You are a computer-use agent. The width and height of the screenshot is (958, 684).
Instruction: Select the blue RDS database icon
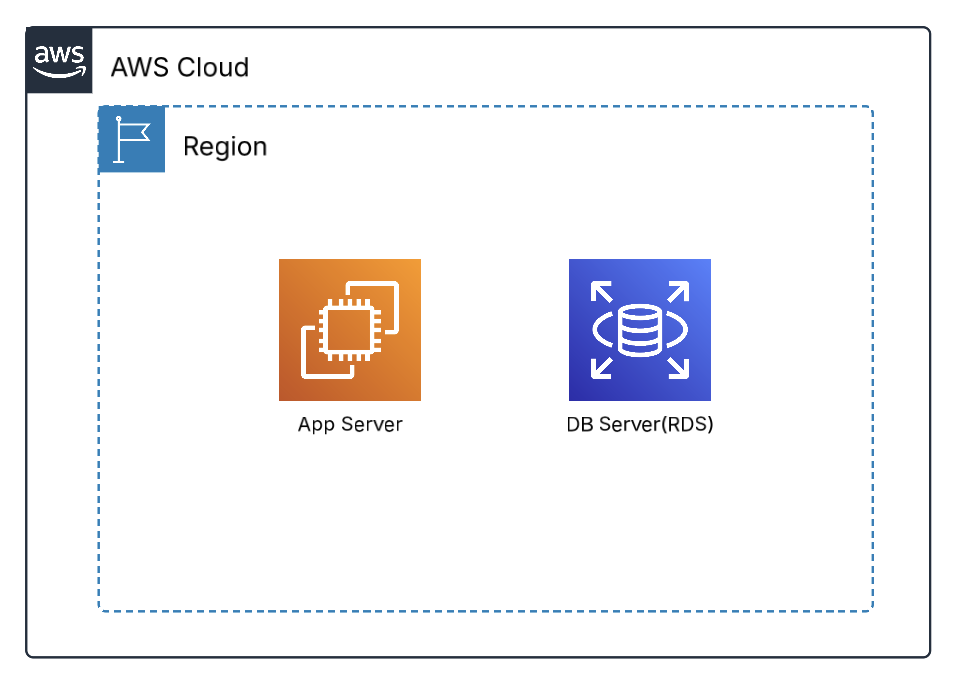(640, 330)
